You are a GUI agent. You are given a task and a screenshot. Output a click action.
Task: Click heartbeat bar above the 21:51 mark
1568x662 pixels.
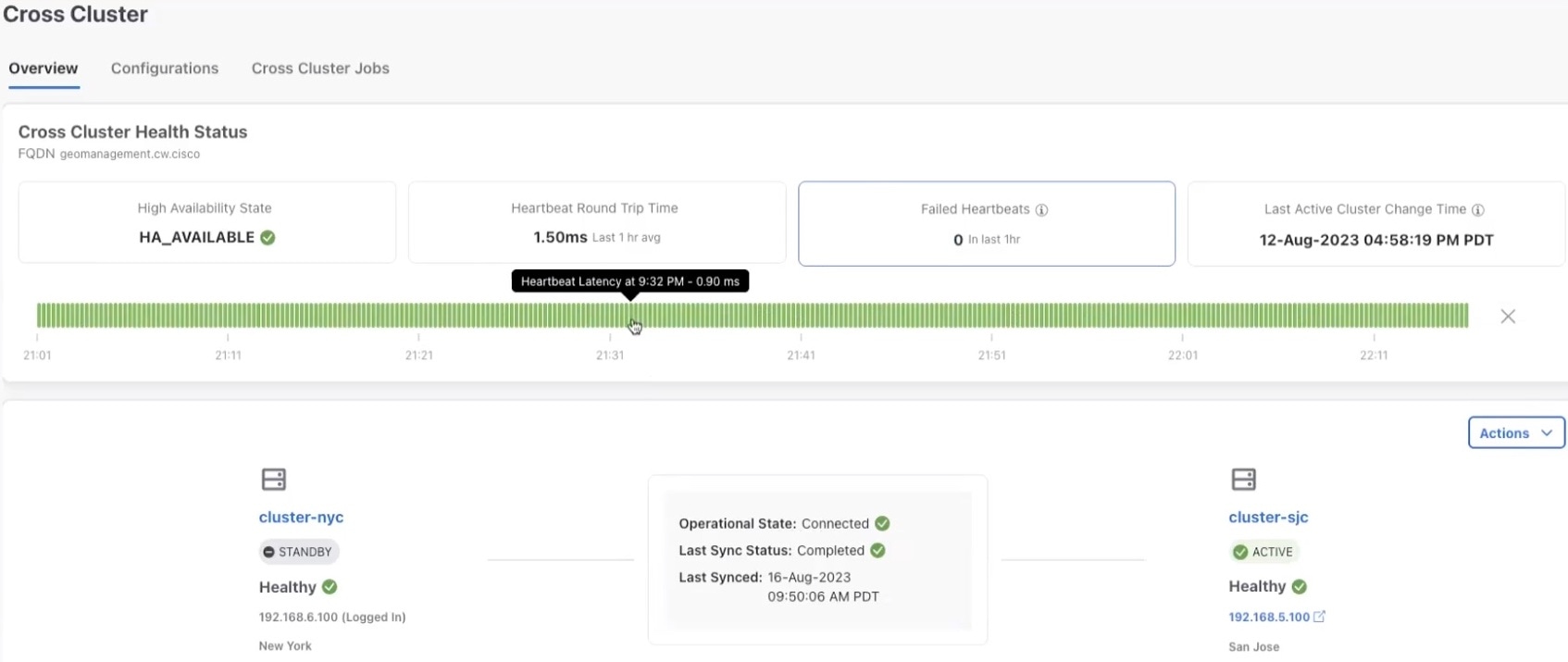pos(991,316)
